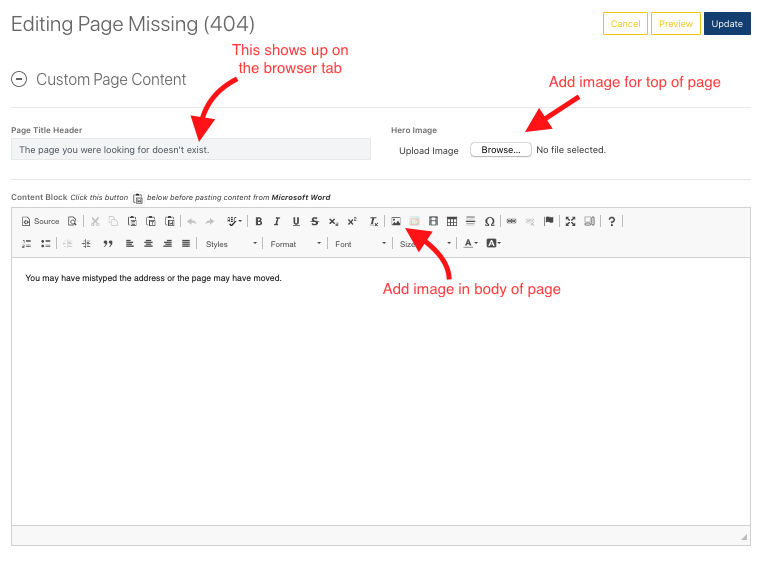
Task: Click the 'No file selected.' text
Action: (571, 150)
